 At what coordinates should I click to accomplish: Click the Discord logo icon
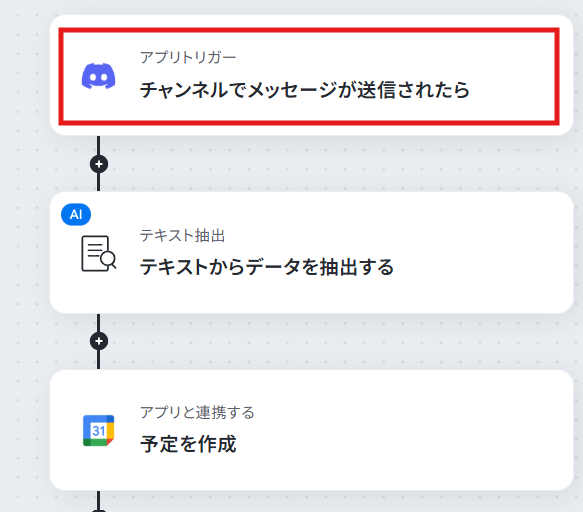(99, 76)
